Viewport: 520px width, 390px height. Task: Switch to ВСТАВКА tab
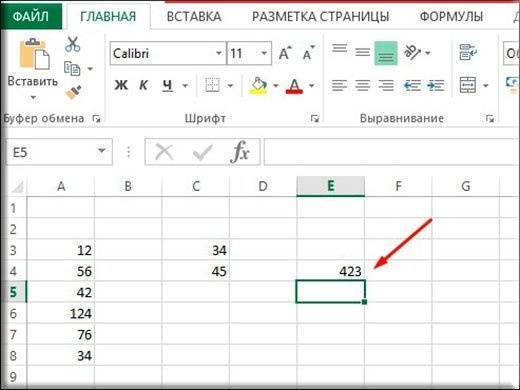(194, 16)
